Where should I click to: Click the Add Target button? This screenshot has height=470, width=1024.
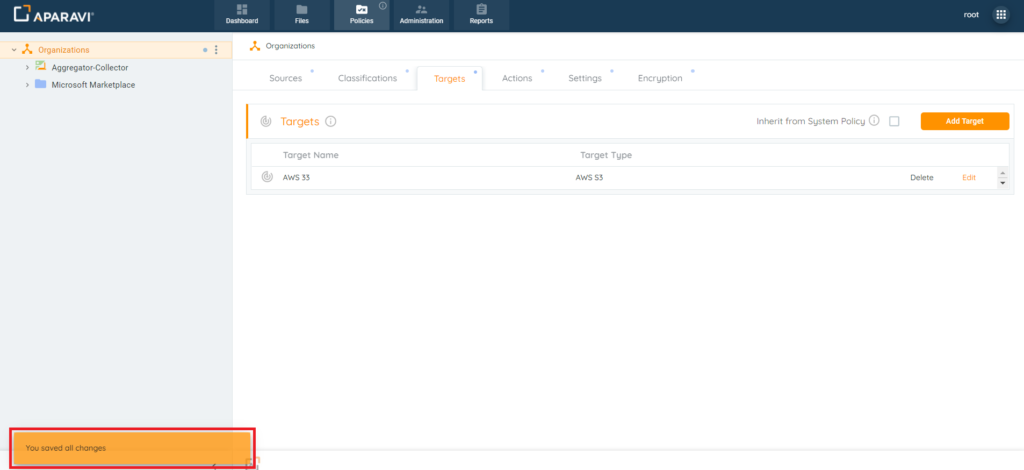tap(965, 121)
